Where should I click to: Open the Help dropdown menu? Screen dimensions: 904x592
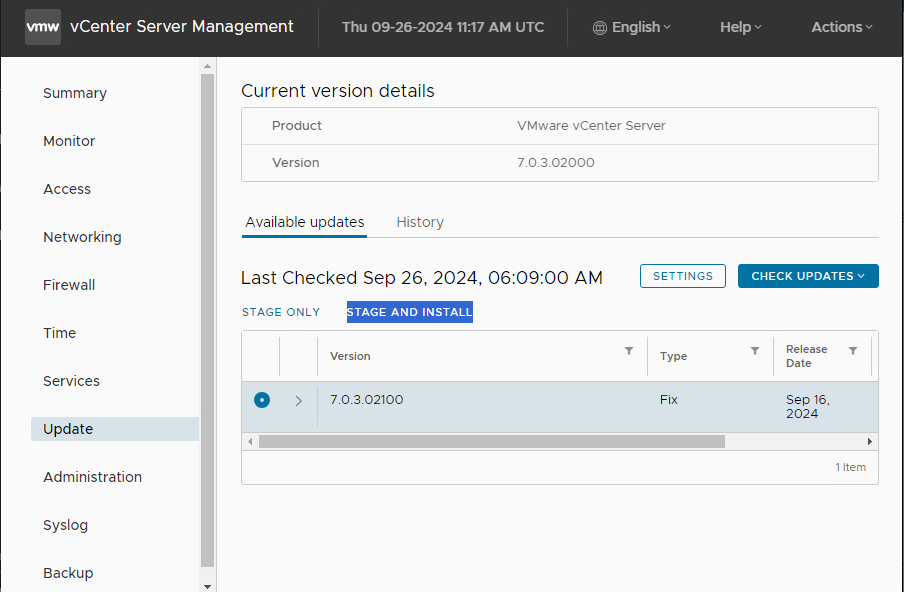click(741, 27)
